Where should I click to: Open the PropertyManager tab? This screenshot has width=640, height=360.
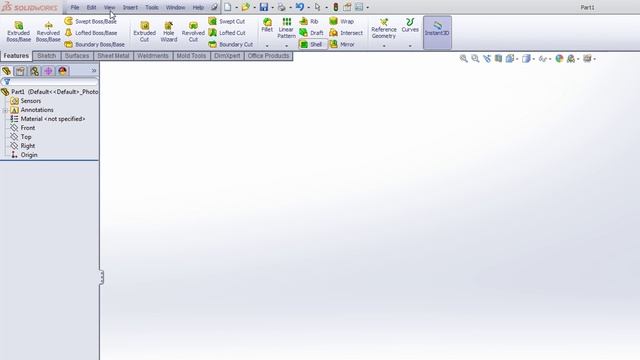point(20,71)
